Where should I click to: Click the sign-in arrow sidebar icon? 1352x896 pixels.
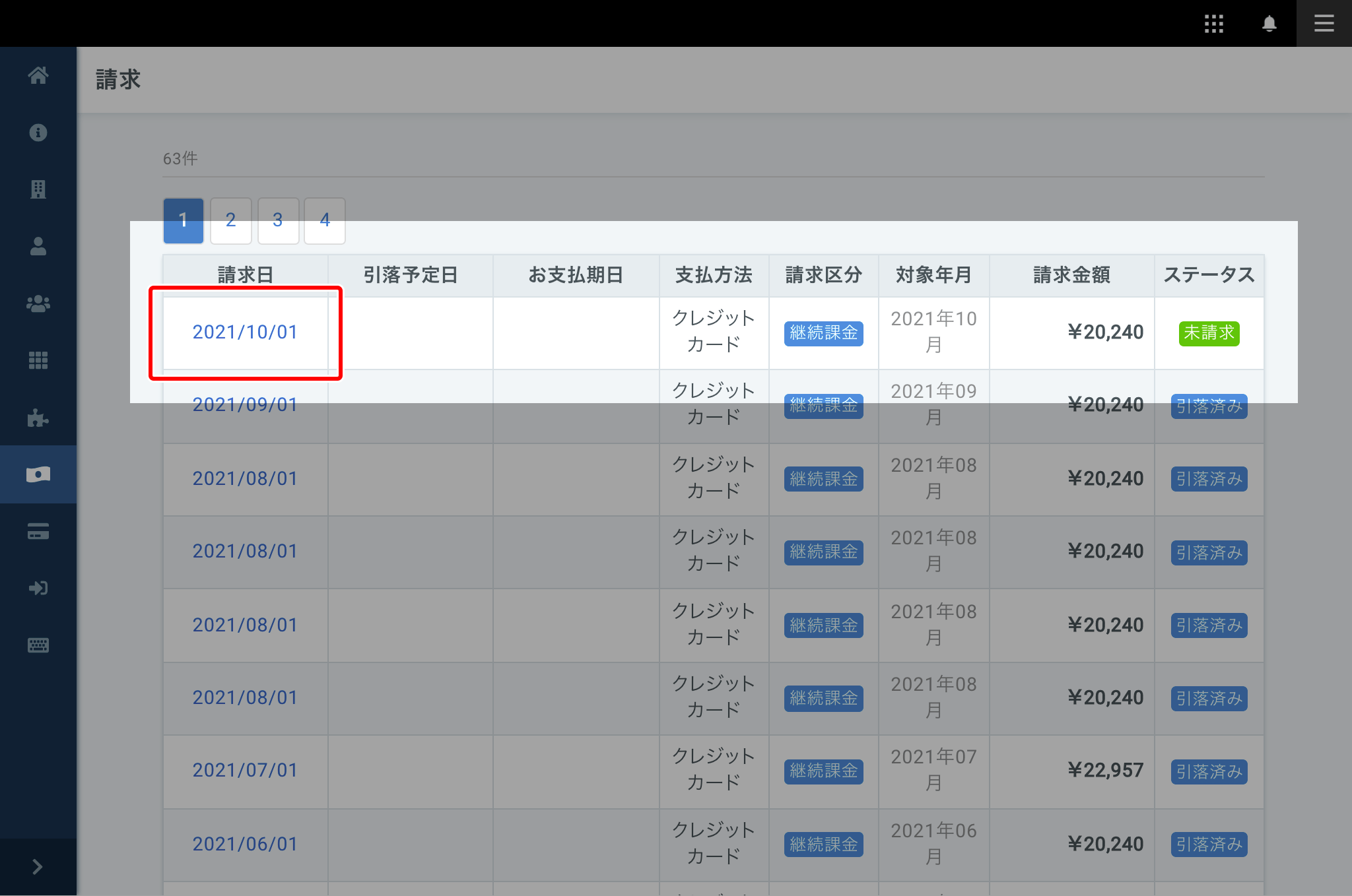[x=38, y=588]
